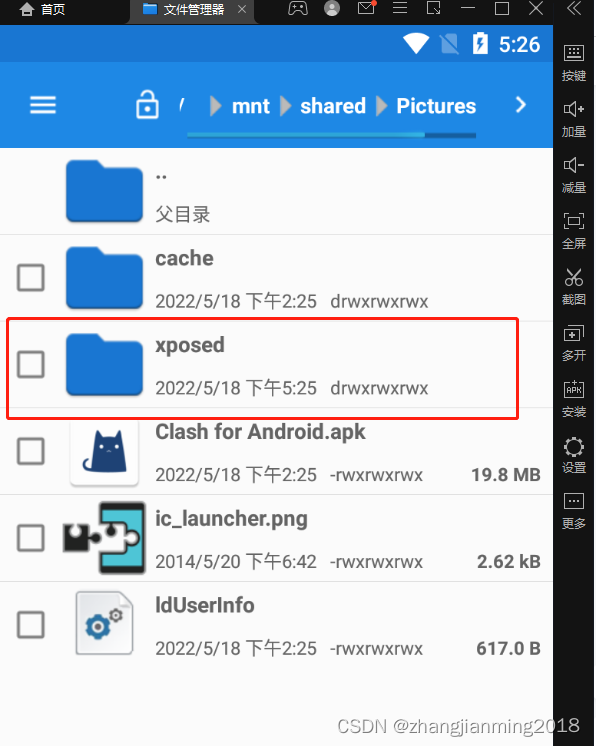Click the unlocked padlock icon
Viewport: 596px width, 746px height.
click(147, 105)
